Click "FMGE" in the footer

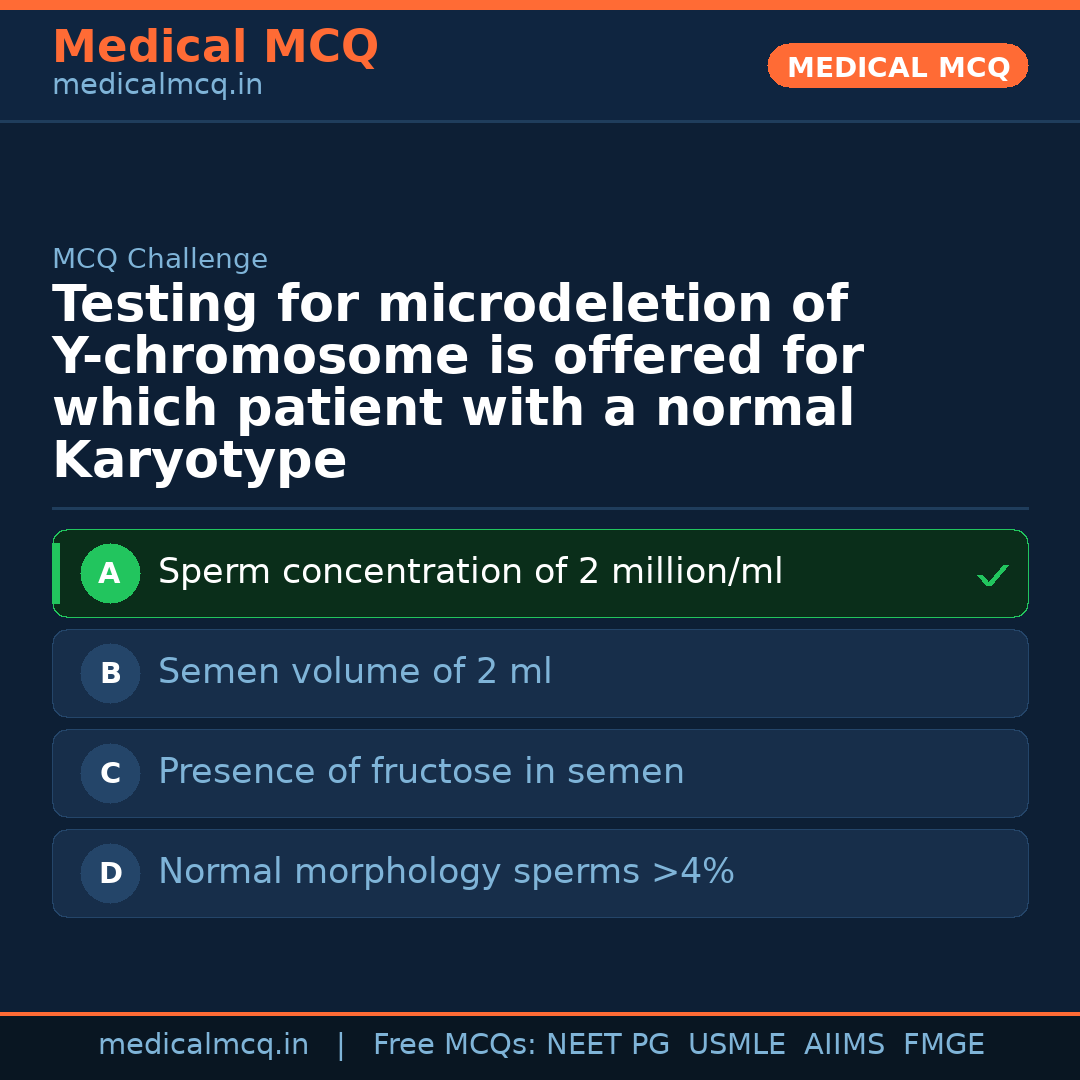pos(943,1045)
